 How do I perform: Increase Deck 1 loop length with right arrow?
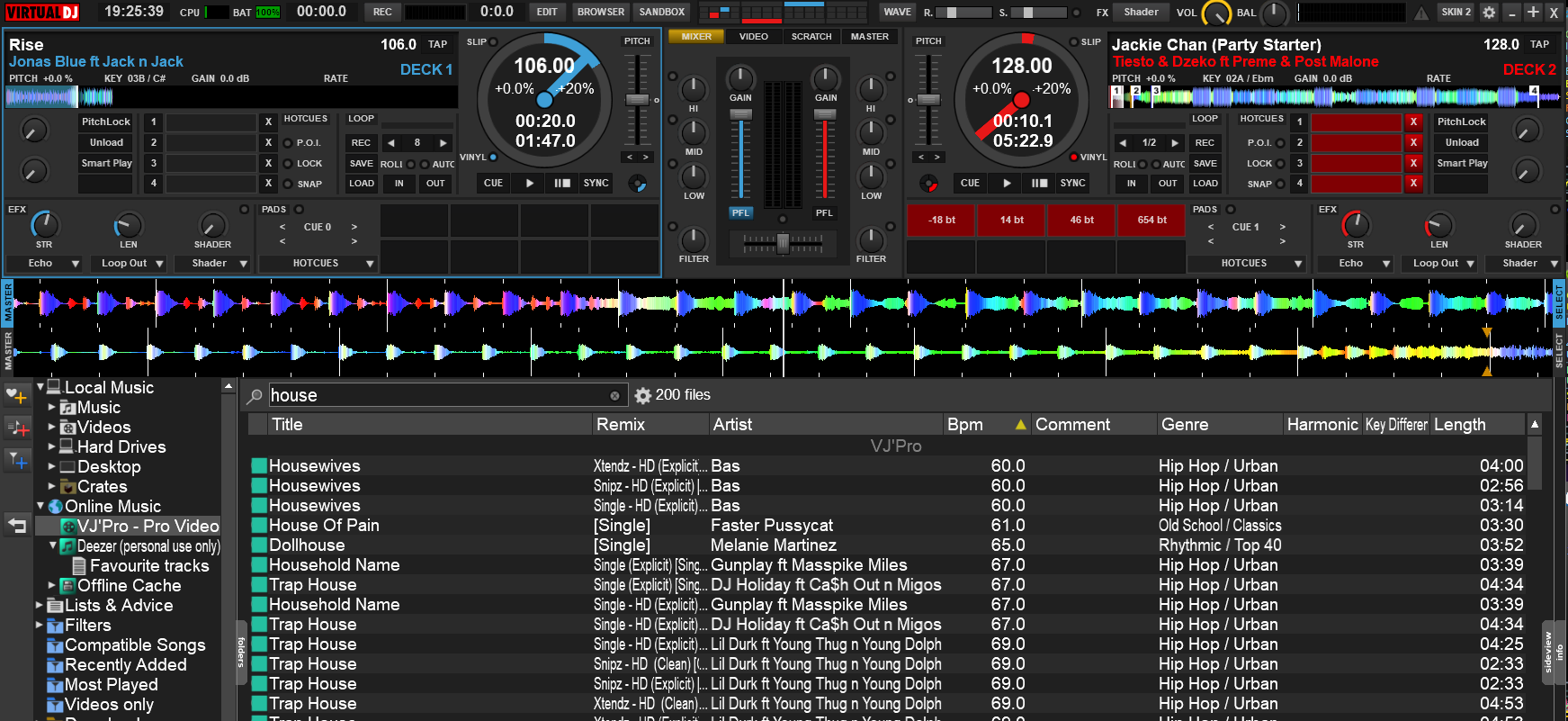pos(443,142)
